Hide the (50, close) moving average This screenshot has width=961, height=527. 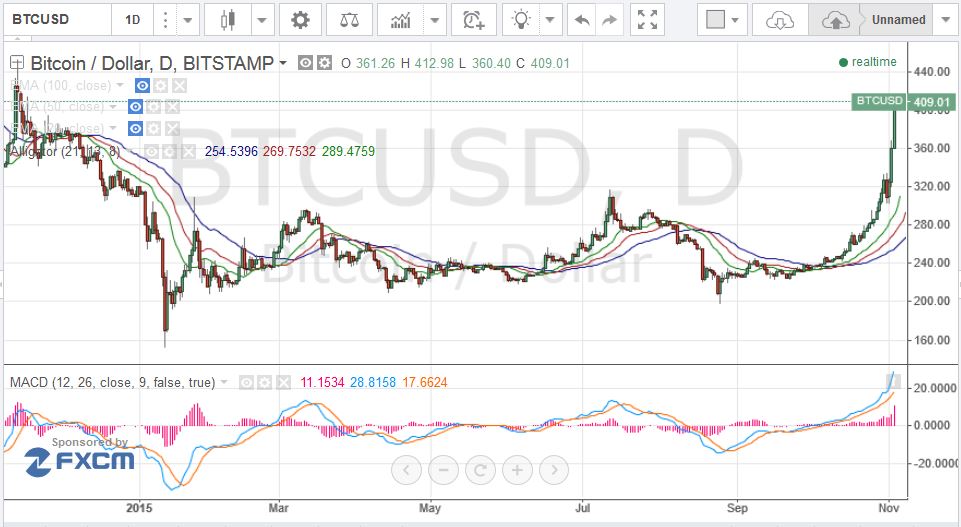click(135, 107)
